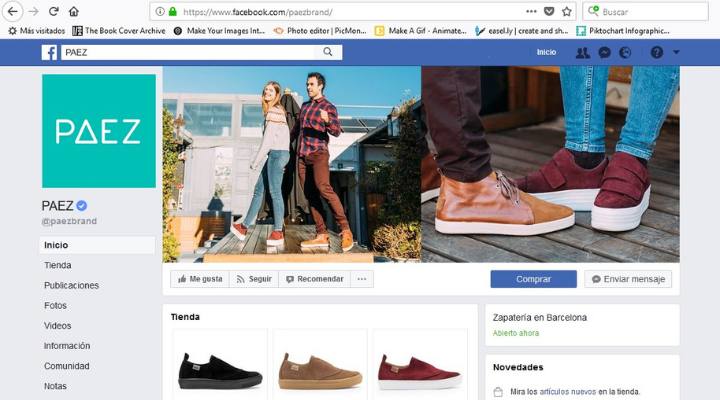
Task: Reload the page with the refresh icon
Action: click(x=54, y=11)
